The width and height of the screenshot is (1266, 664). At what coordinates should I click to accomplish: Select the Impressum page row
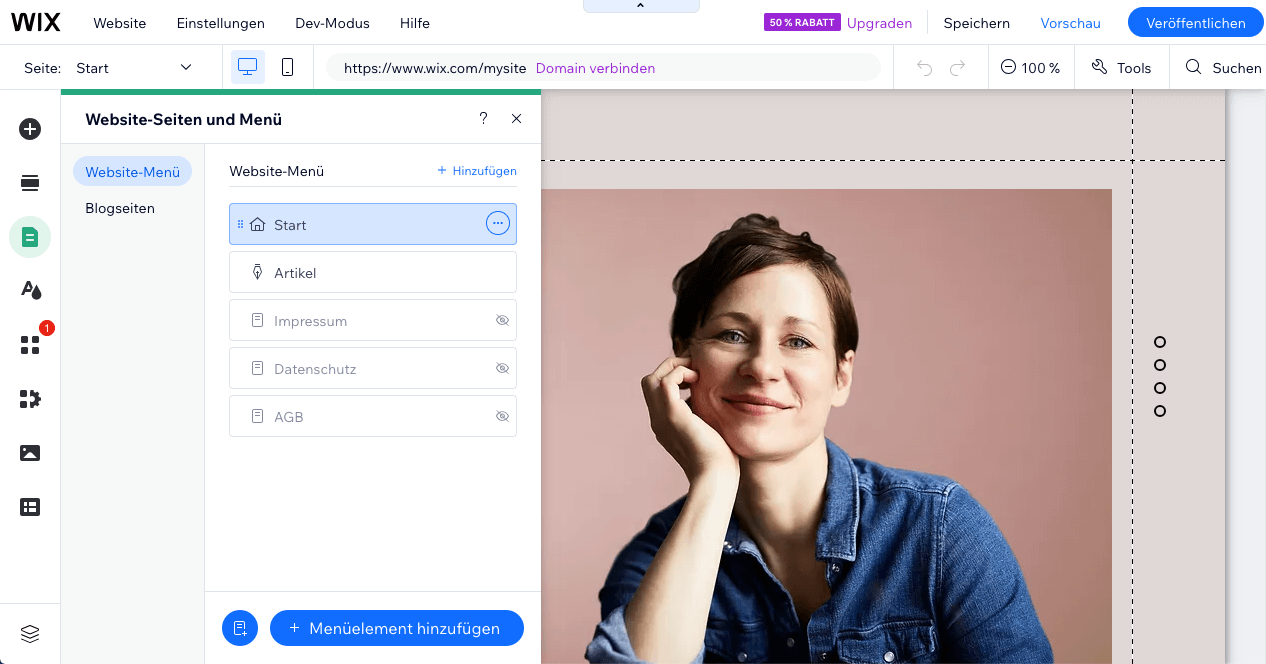(373, 320)
